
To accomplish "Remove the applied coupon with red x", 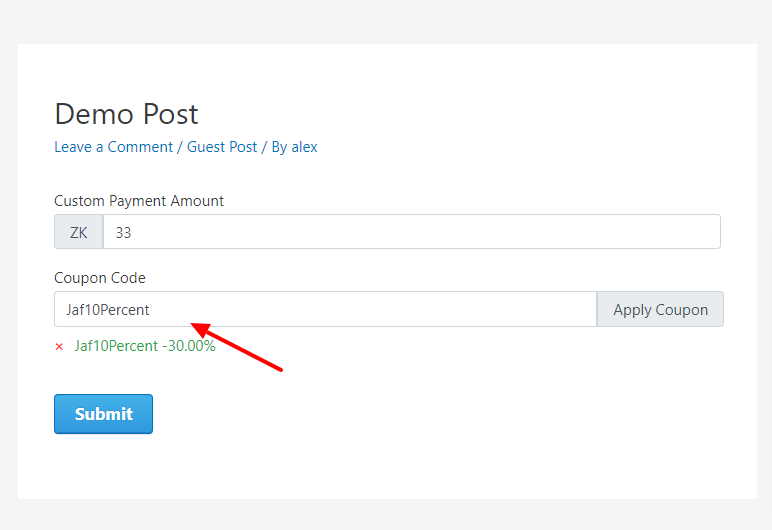I will pyautogui.click(x=59, y=347).
